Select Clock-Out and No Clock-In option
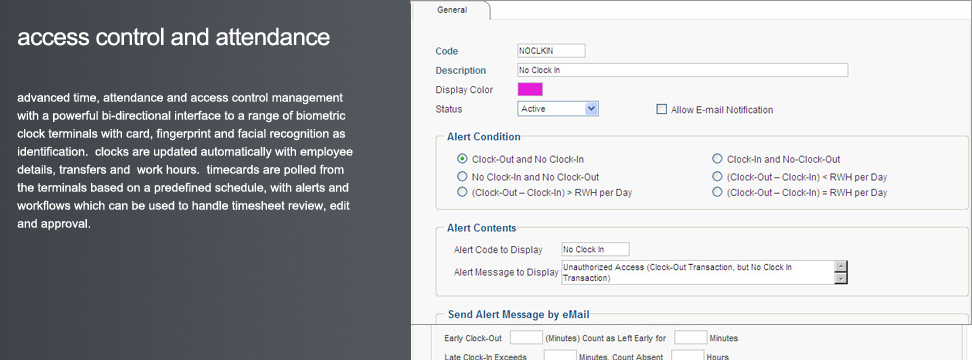The height and width of the screenshot is (360, 972). pos(462,159)
